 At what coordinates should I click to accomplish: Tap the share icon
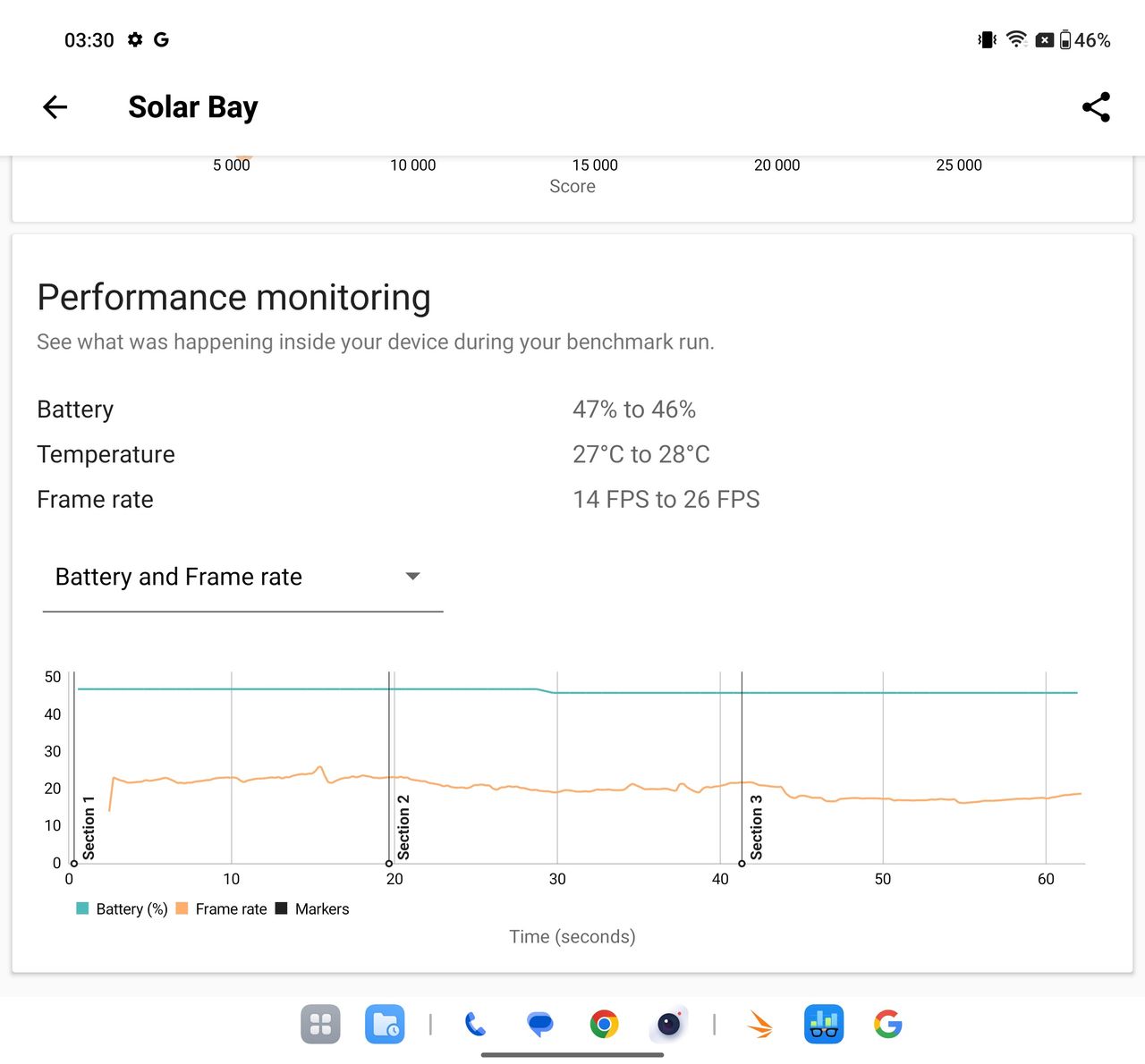click(x=1096, y=107)
